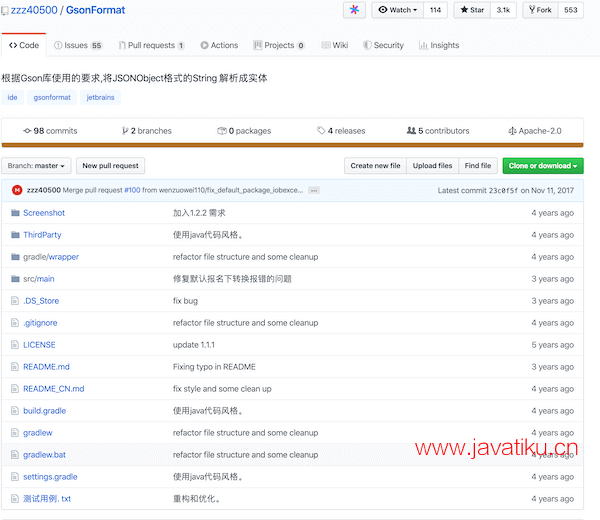Open the Pull requests tab

click(x=152, y=45)
